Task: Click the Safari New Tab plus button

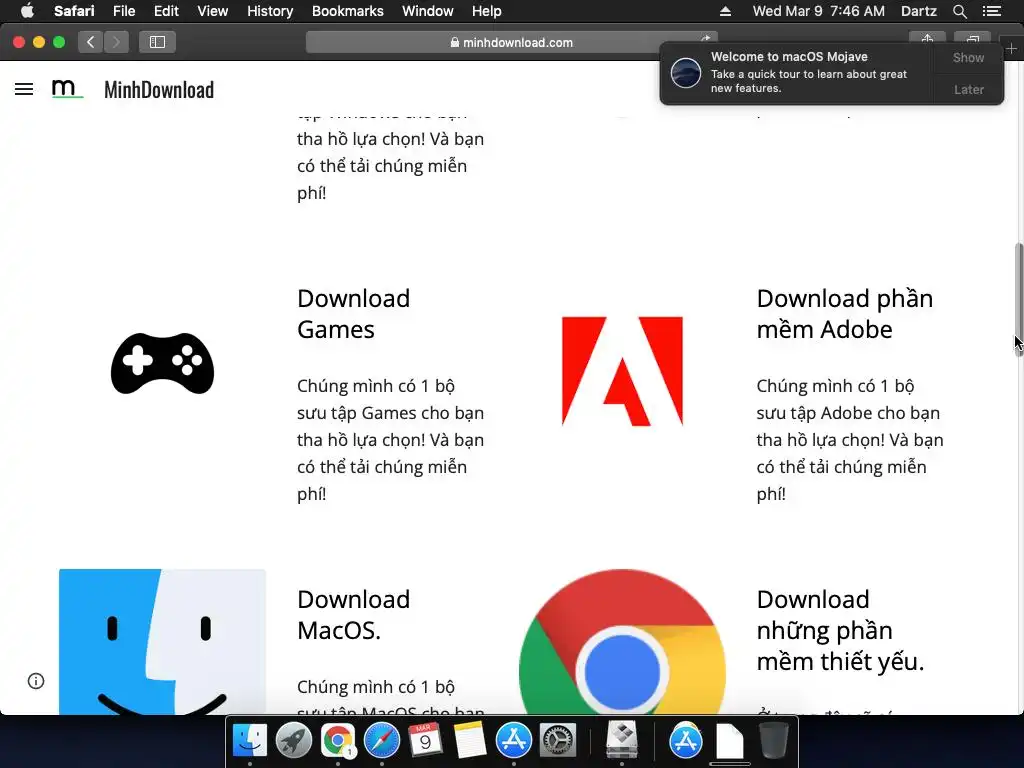Action: pos(1011,49)
